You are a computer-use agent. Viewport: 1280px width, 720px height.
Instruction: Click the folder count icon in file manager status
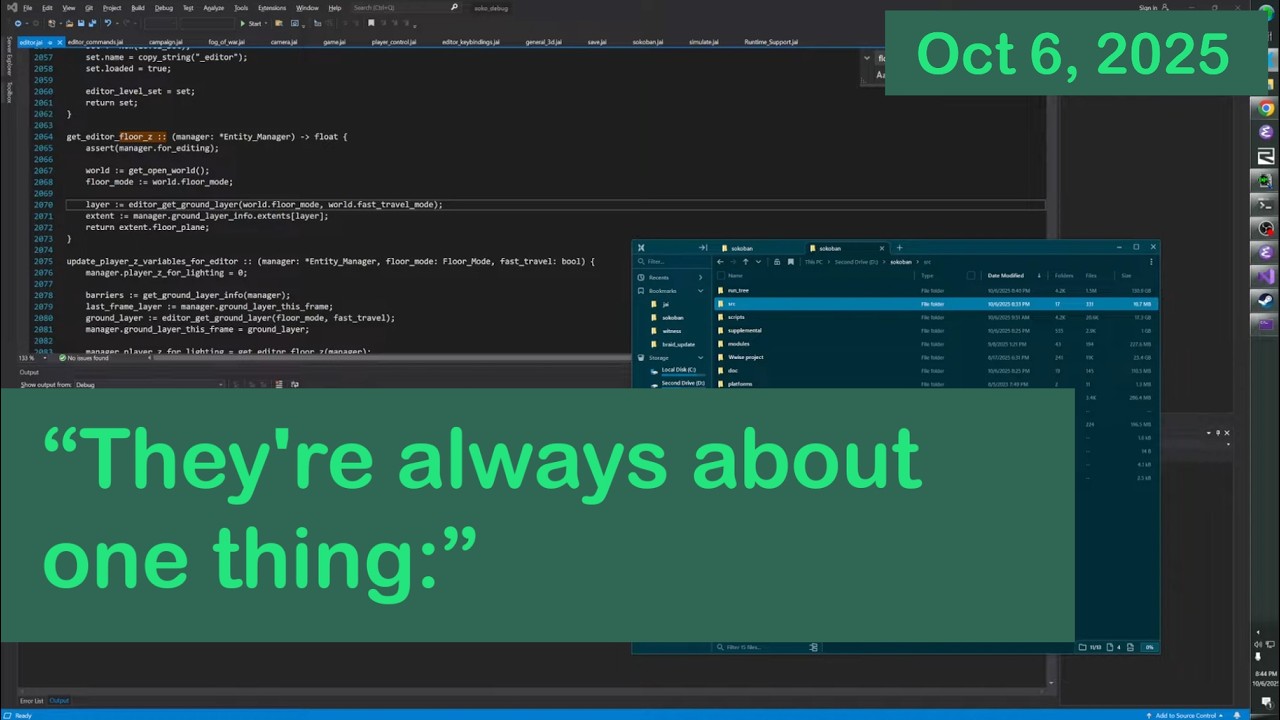point(1083,647)
